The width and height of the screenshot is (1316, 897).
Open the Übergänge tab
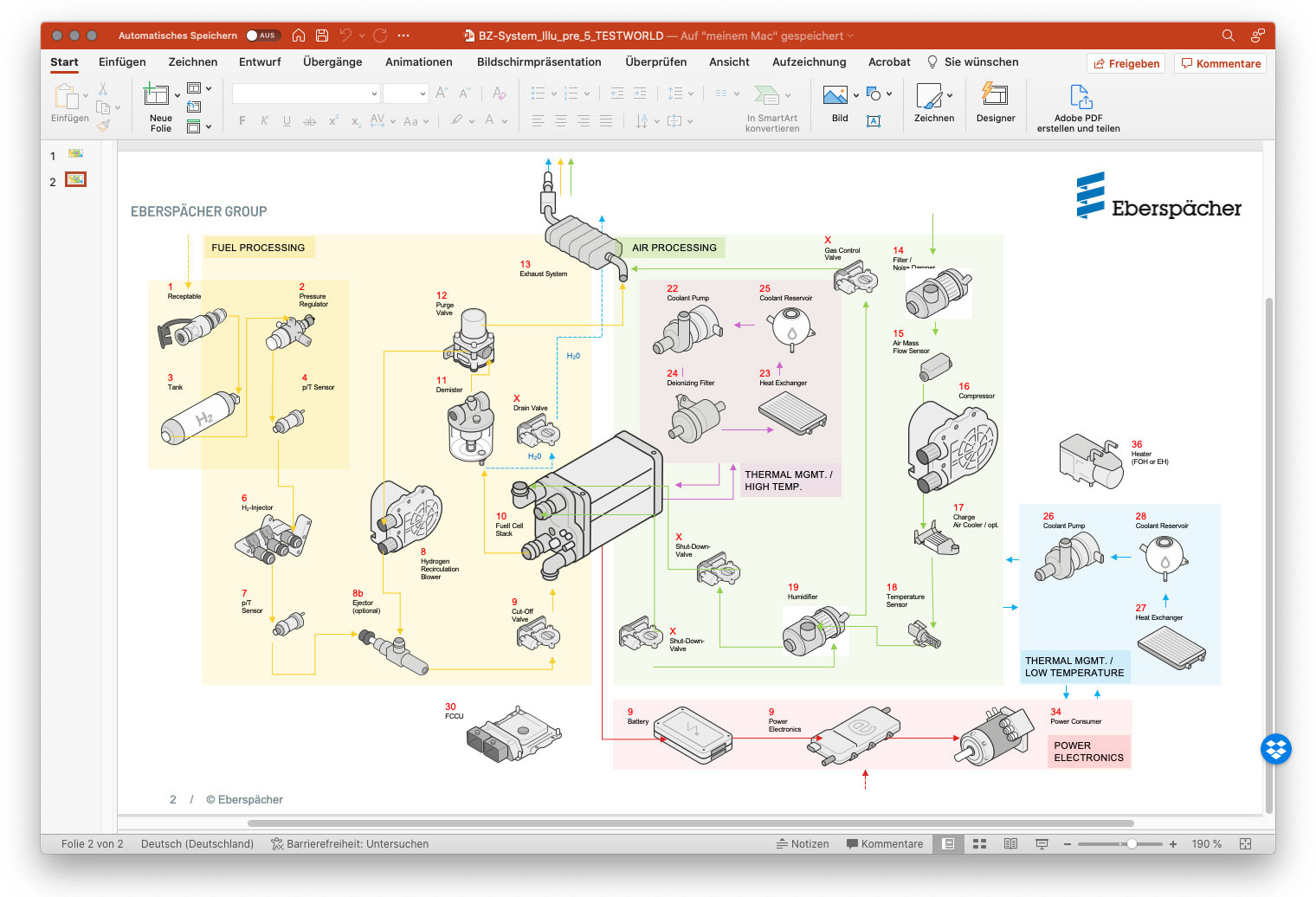(332, 62)
